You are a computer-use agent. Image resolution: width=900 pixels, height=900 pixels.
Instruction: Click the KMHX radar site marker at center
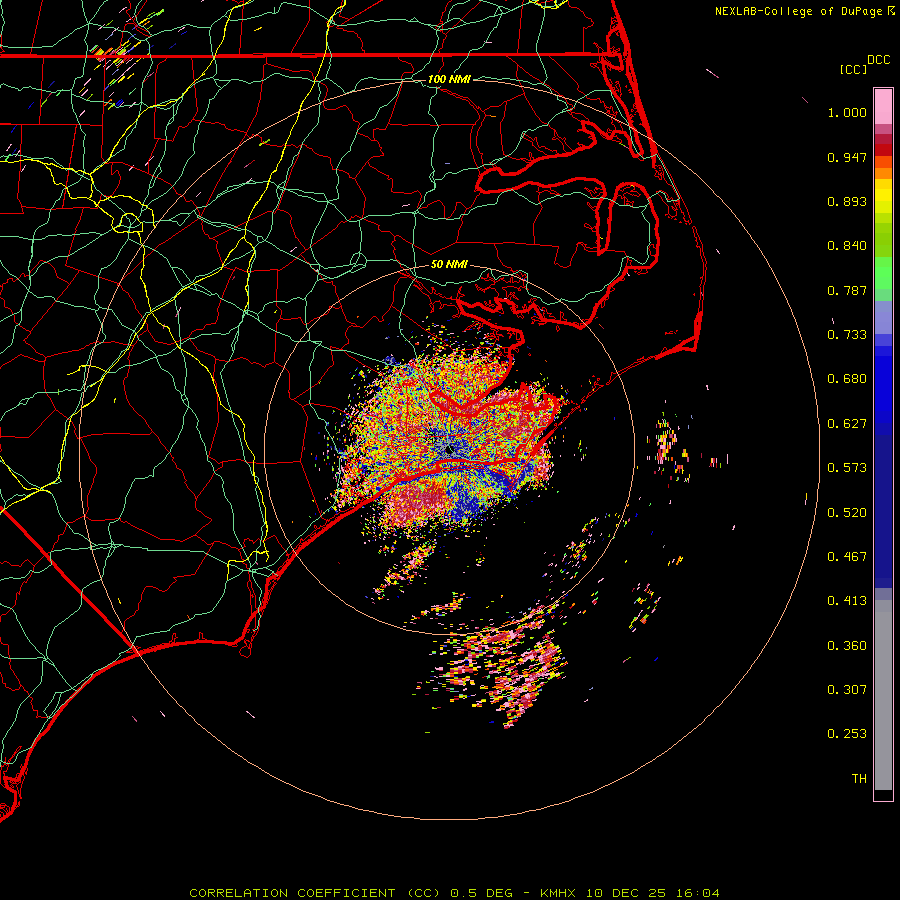tap(449, 451)
